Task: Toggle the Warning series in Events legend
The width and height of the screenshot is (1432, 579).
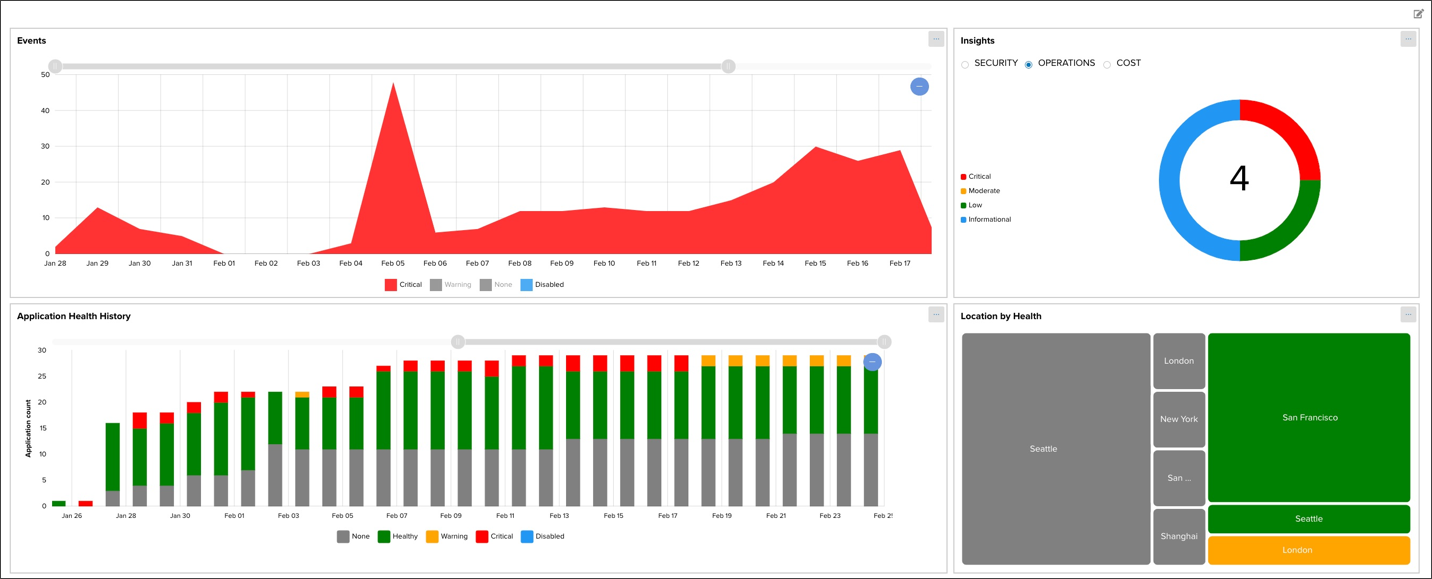Action: (450, 285)
